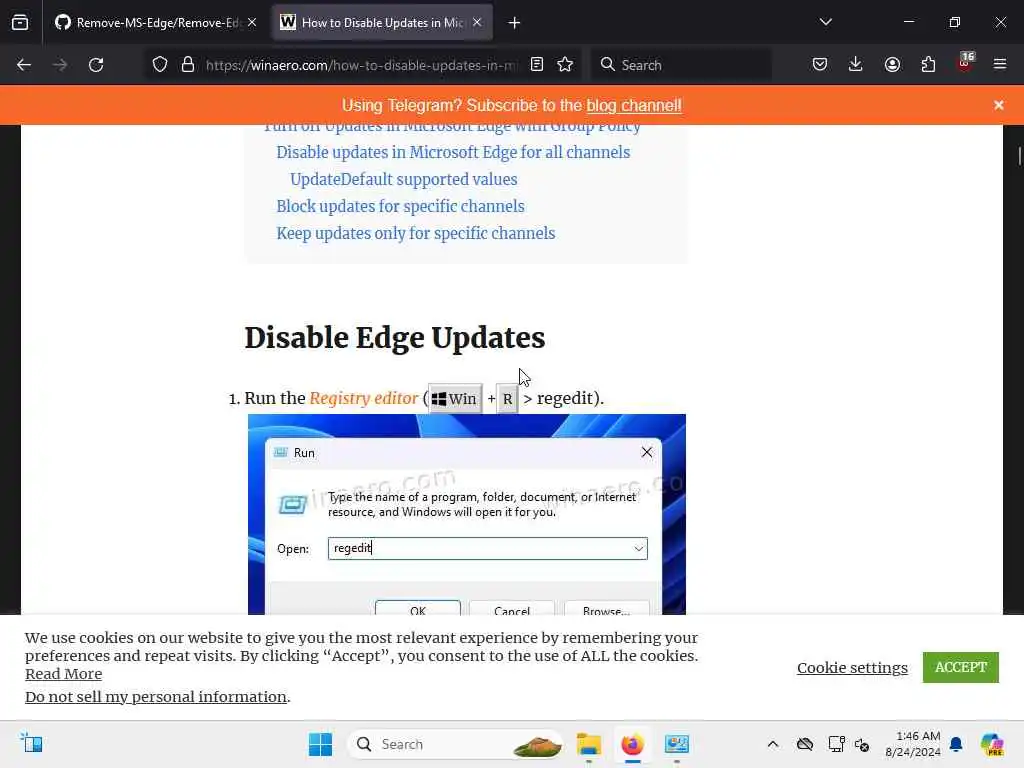The height and width of the screenshot is (768, 1024).
Task: Accept cookies with the green ACCEPT button
Action: pos(961,667)
